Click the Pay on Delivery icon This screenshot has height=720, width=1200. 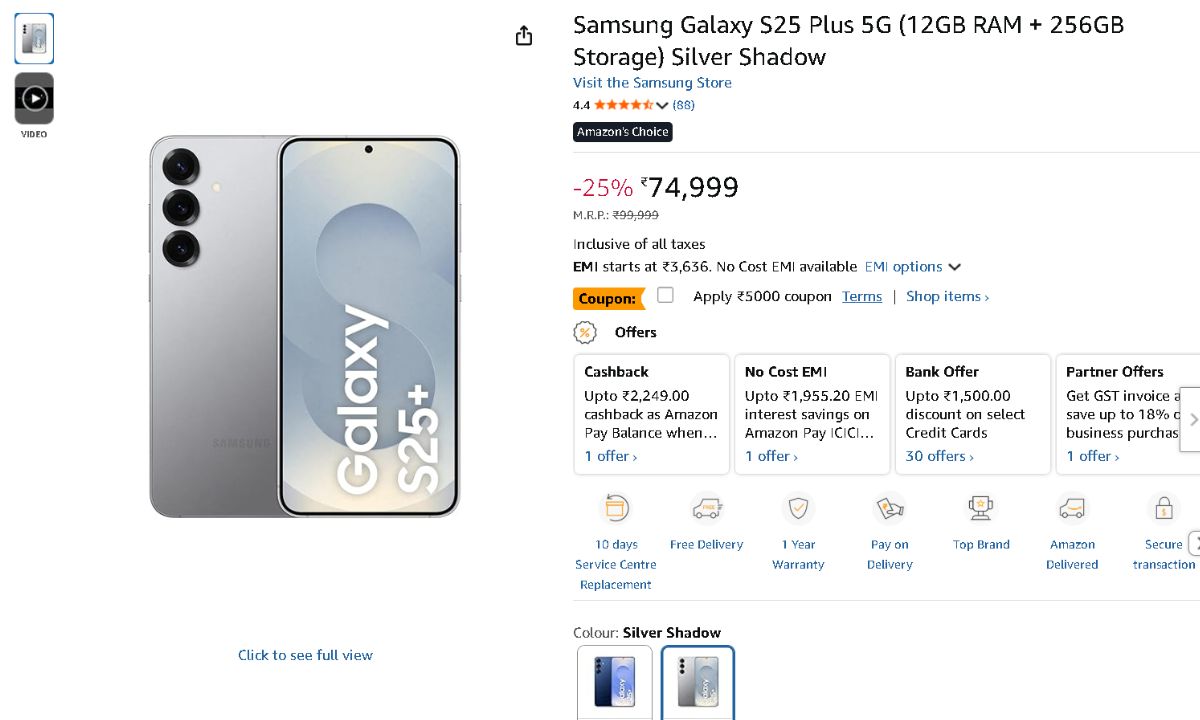pos(889,509)
